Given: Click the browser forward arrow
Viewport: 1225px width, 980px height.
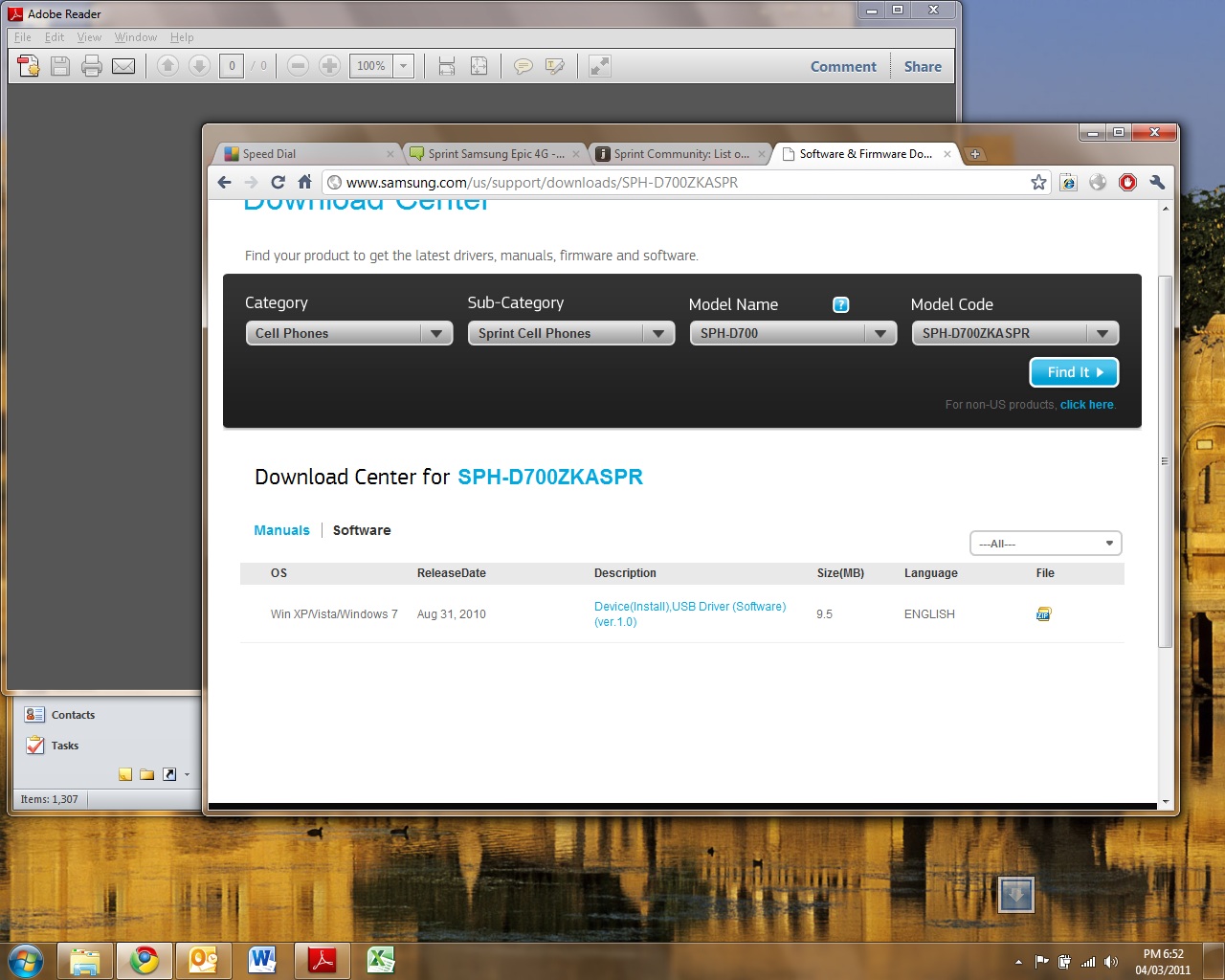Looking at the screenshot, I should [x=251, y=183].
